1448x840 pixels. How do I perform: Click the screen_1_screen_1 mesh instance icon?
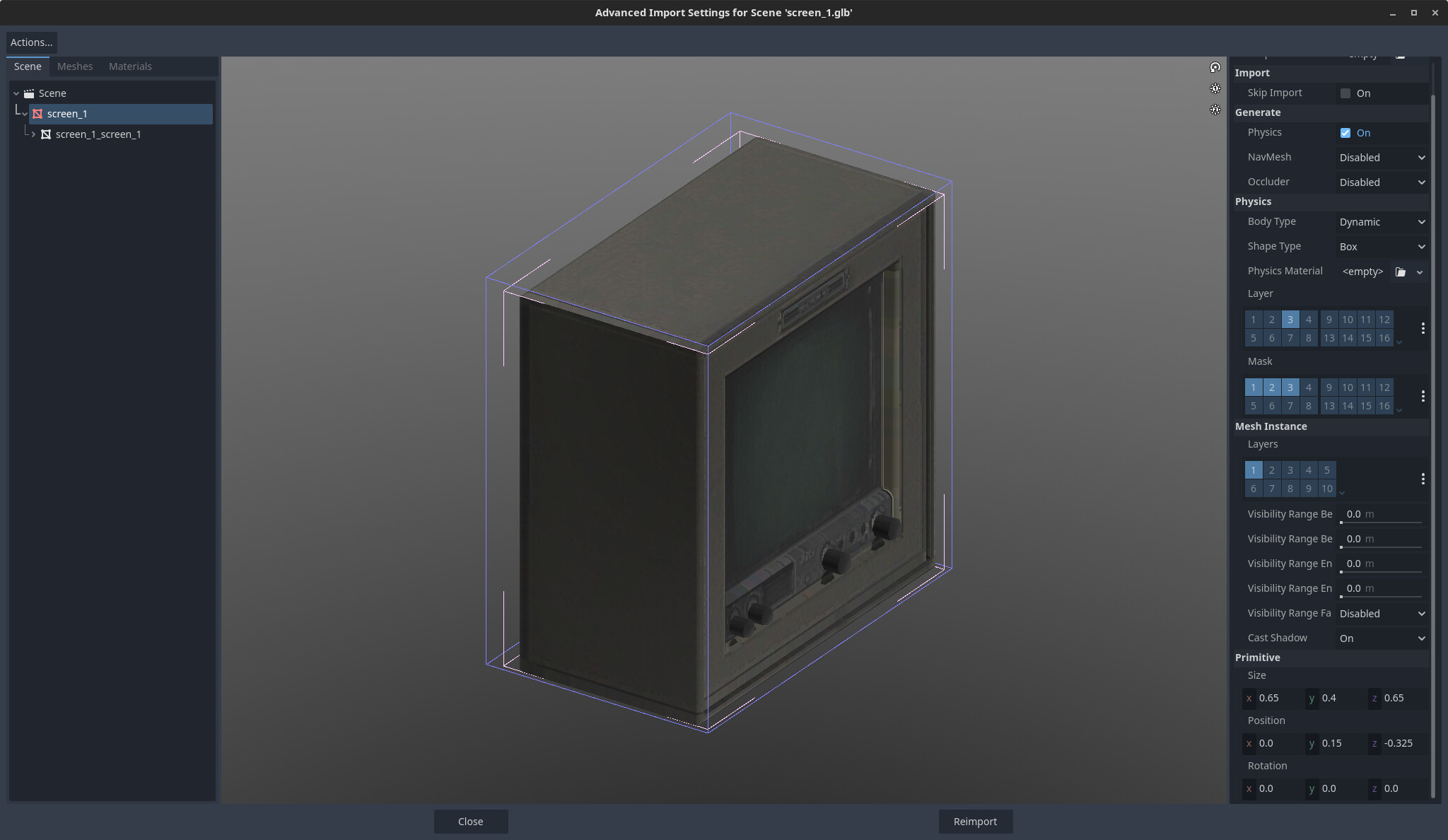tap(46, 134)
